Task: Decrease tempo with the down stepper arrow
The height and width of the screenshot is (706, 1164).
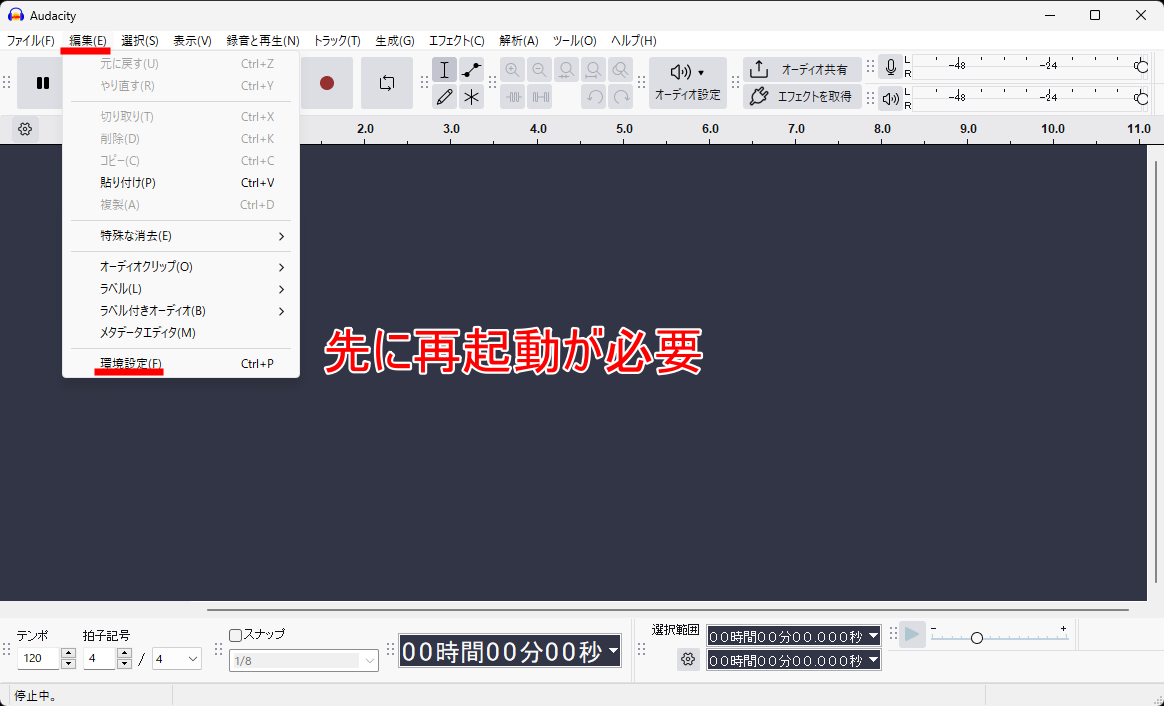Action: [68, 664]
